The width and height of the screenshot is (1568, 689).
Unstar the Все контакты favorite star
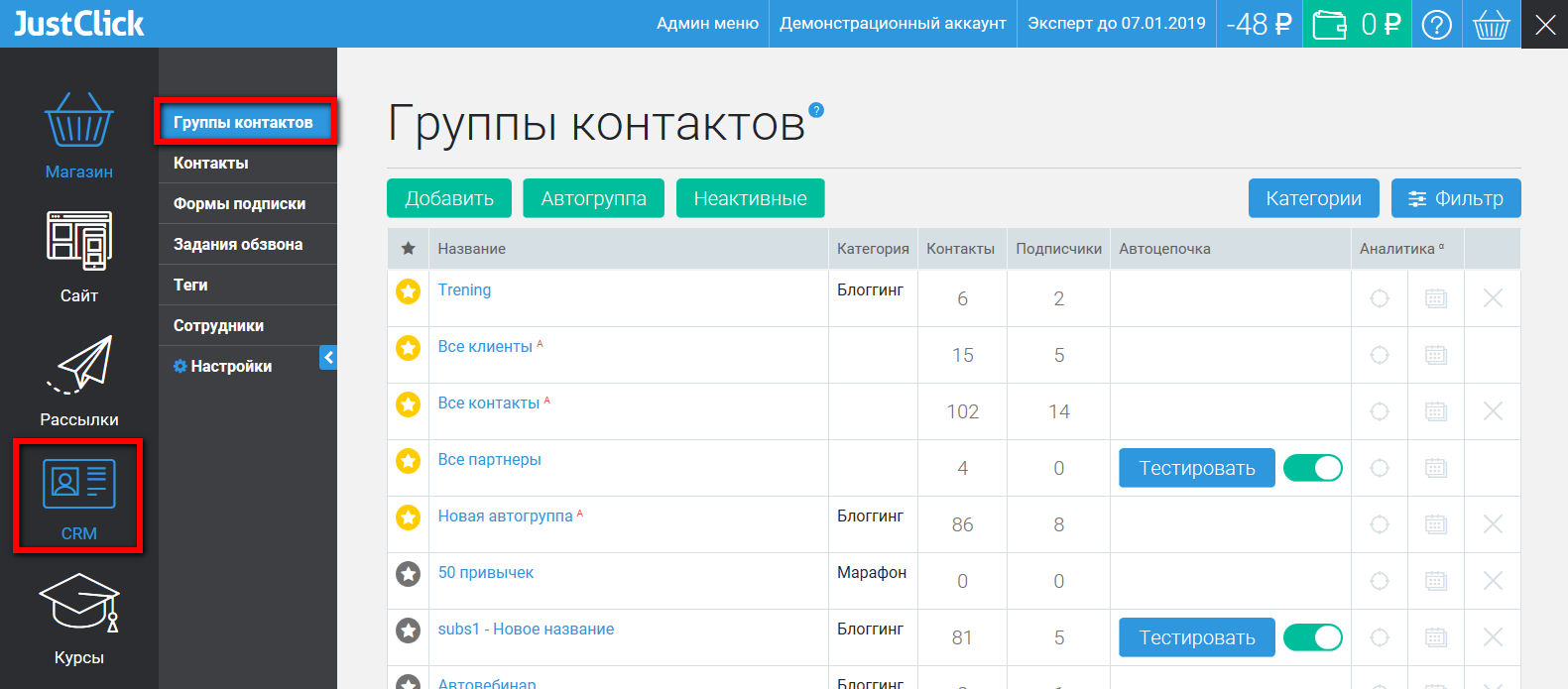click(x=408, y=403)
